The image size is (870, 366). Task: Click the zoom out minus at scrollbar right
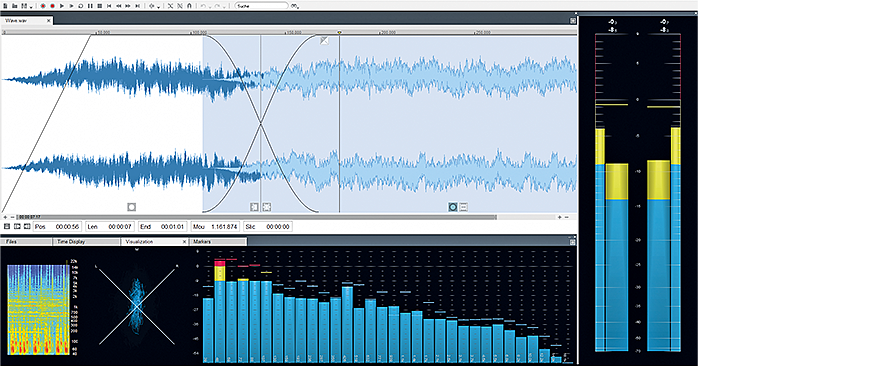point(566,217)
